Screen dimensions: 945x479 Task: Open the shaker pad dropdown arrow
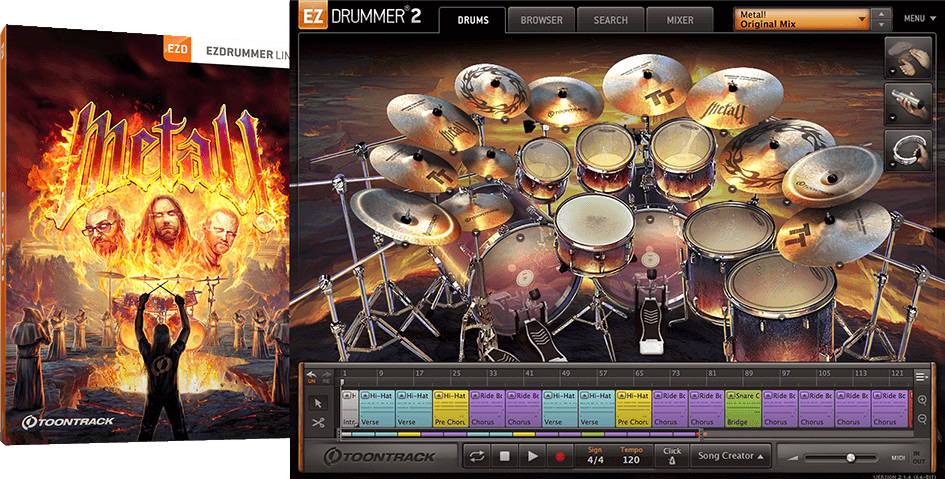892,118
